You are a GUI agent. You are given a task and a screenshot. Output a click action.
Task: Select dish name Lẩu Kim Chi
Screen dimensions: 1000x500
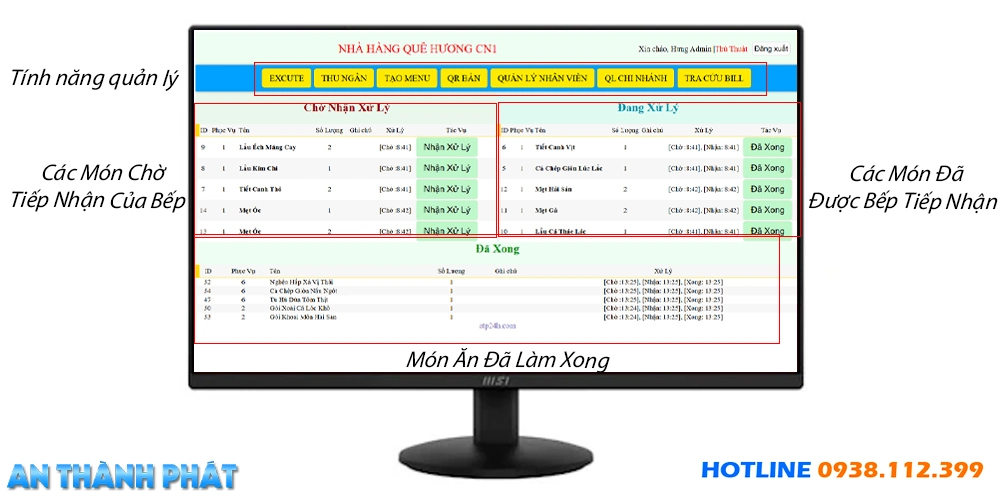point(258,169)
